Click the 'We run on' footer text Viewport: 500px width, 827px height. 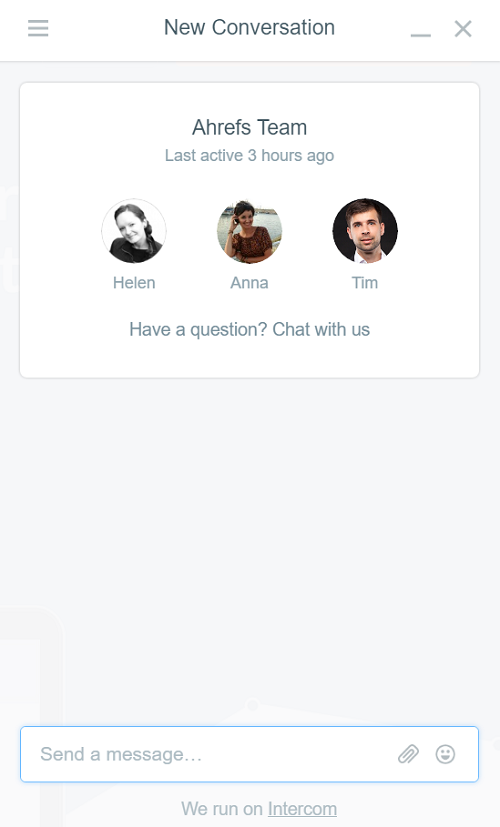coord(222,809)
